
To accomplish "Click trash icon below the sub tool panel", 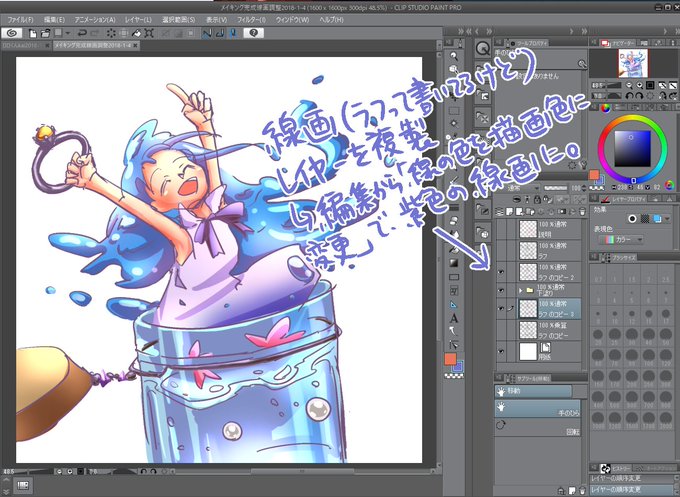I will pos(582,491).
